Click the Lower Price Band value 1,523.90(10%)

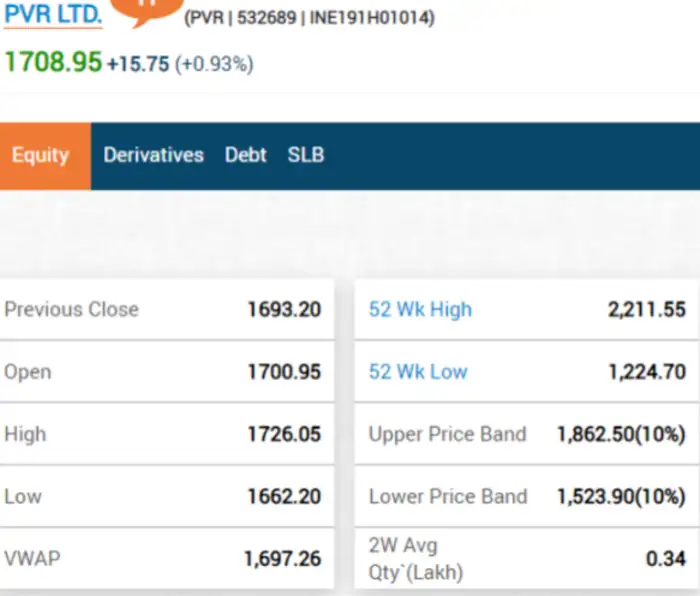621,496
